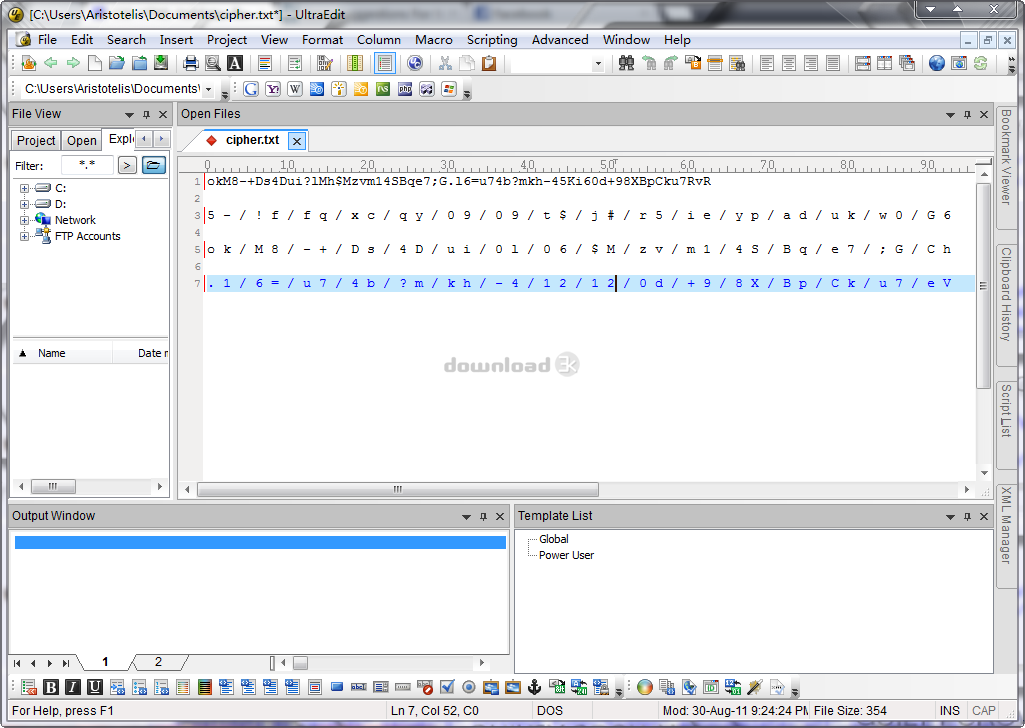Click the Cascade Windows icon

pyautogui.click(x=907, y=63)
